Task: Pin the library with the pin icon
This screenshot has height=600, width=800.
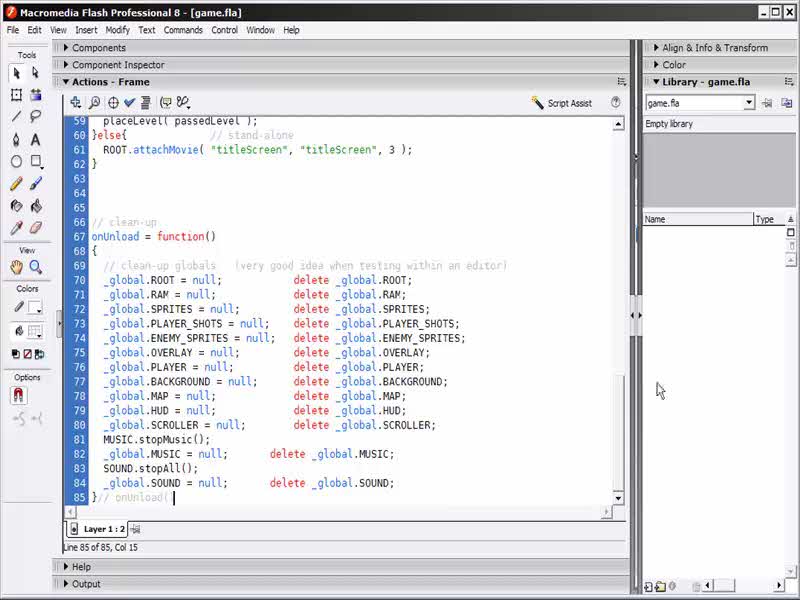Action: 767,103
